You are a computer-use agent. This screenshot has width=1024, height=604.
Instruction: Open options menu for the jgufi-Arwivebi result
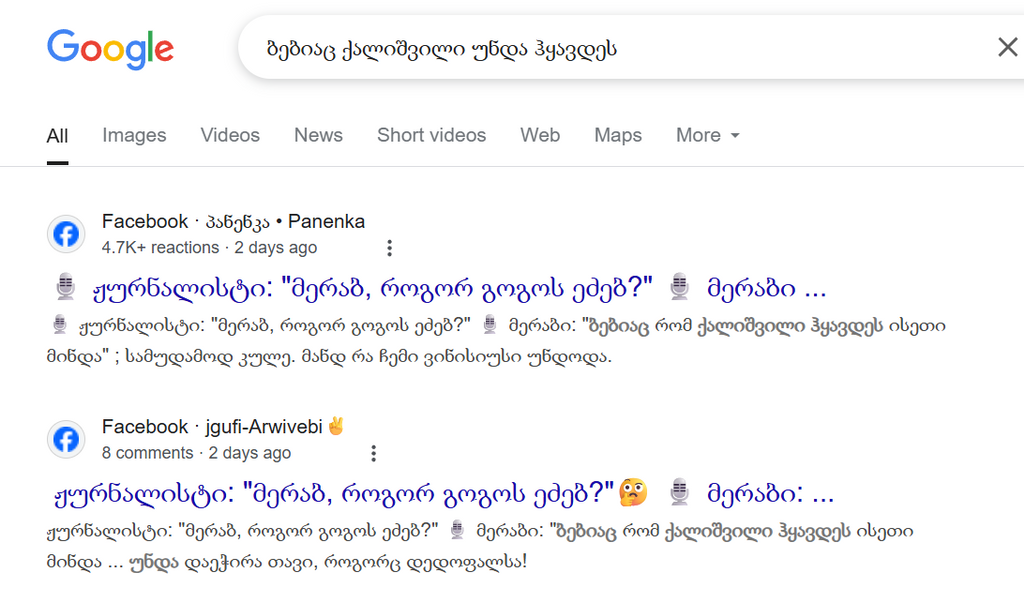tap(374, 453)
